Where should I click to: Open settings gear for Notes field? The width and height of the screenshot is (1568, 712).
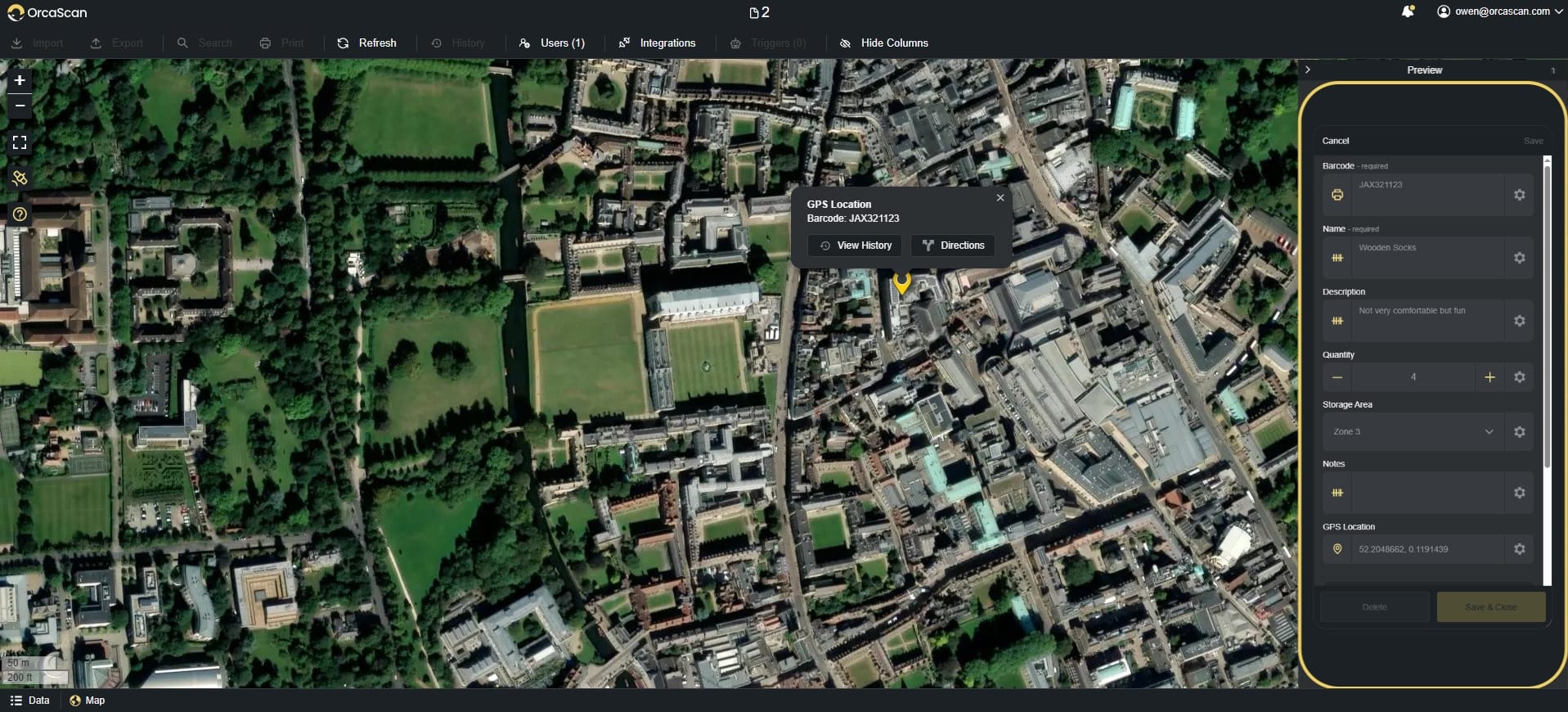click(1519, 493)
